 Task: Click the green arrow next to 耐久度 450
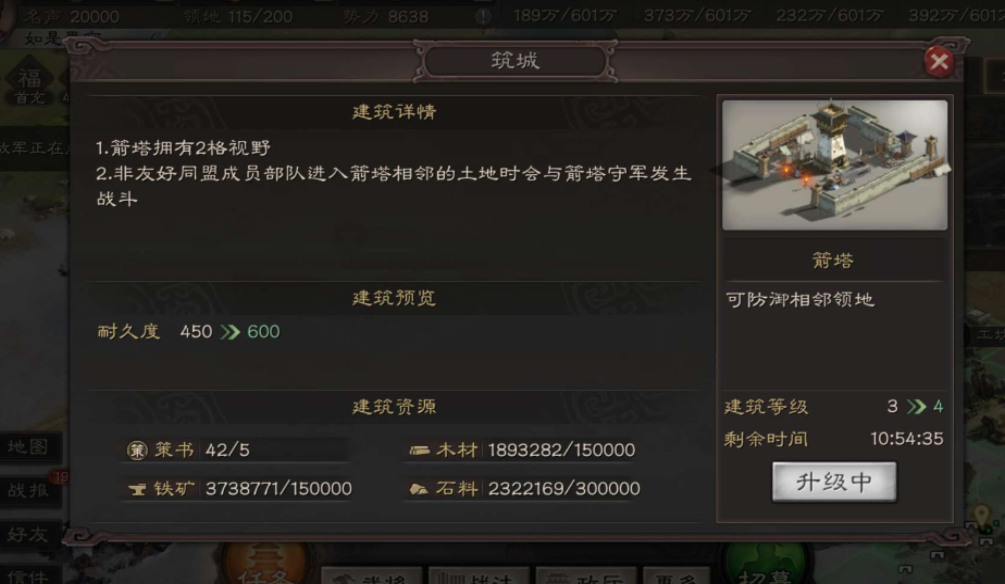pos(229,332)
